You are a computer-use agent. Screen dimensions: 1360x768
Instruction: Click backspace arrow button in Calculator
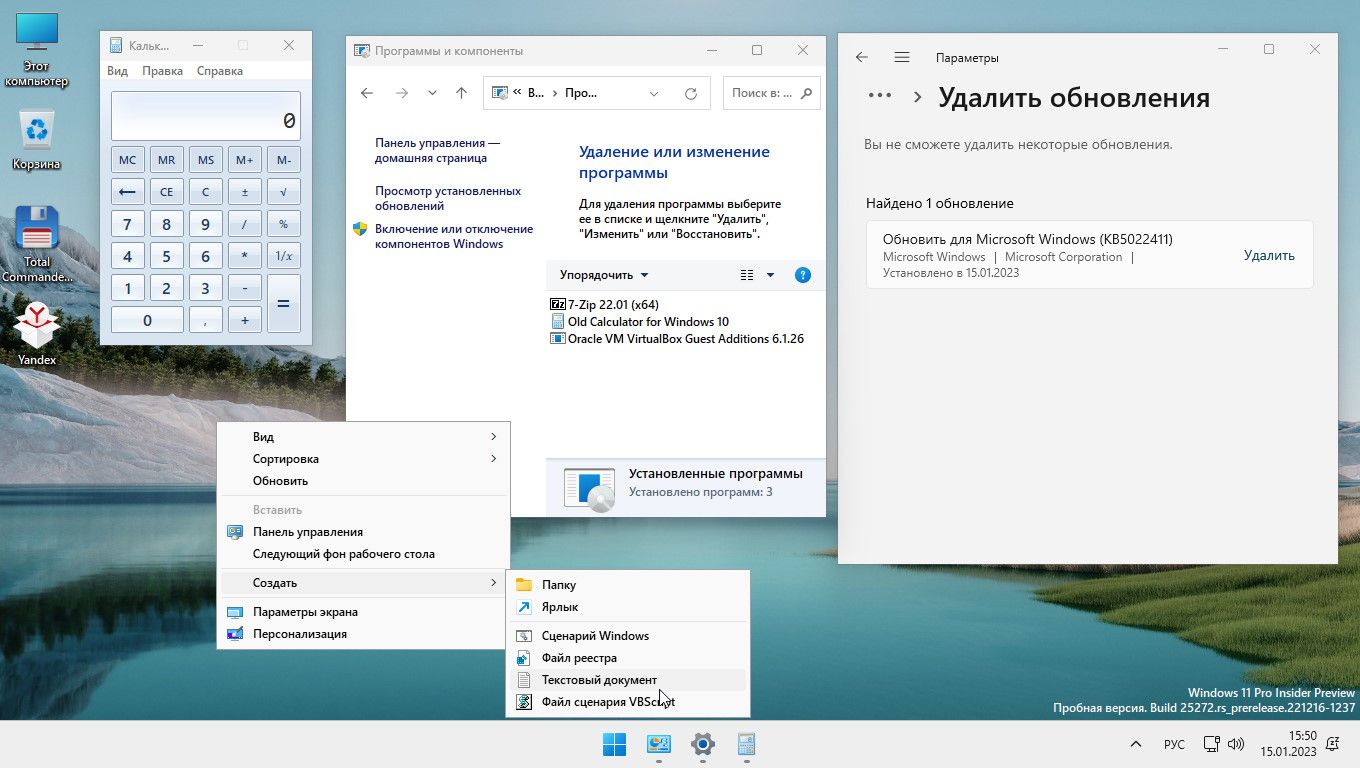coord(127,192)
